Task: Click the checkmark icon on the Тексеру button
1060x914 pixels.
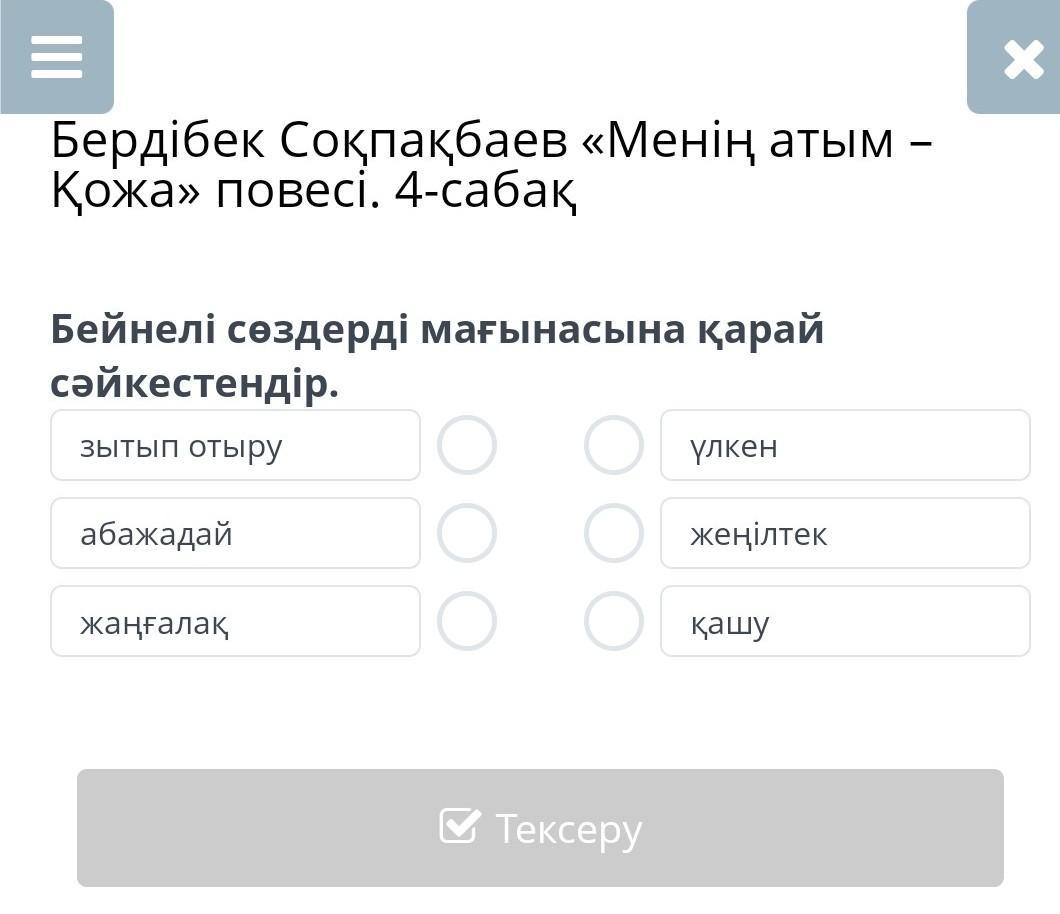Action: tap(459, 826)
